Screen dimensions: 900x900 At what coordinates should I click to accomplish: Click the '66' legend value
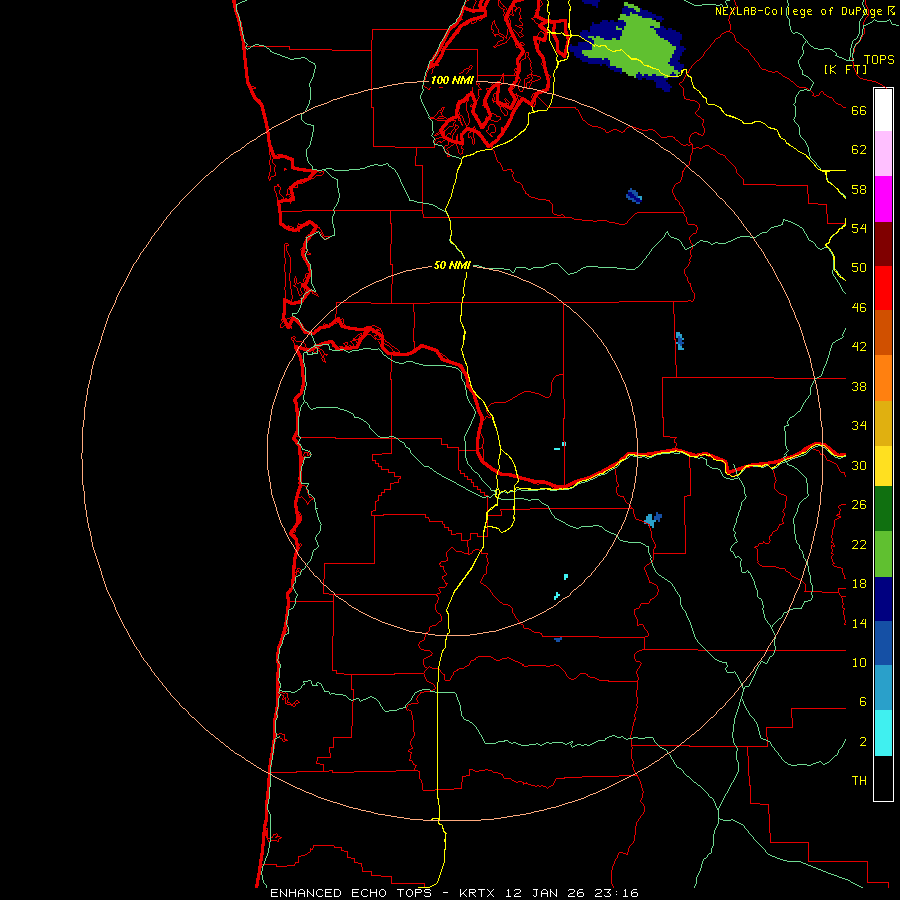point(859,110)
